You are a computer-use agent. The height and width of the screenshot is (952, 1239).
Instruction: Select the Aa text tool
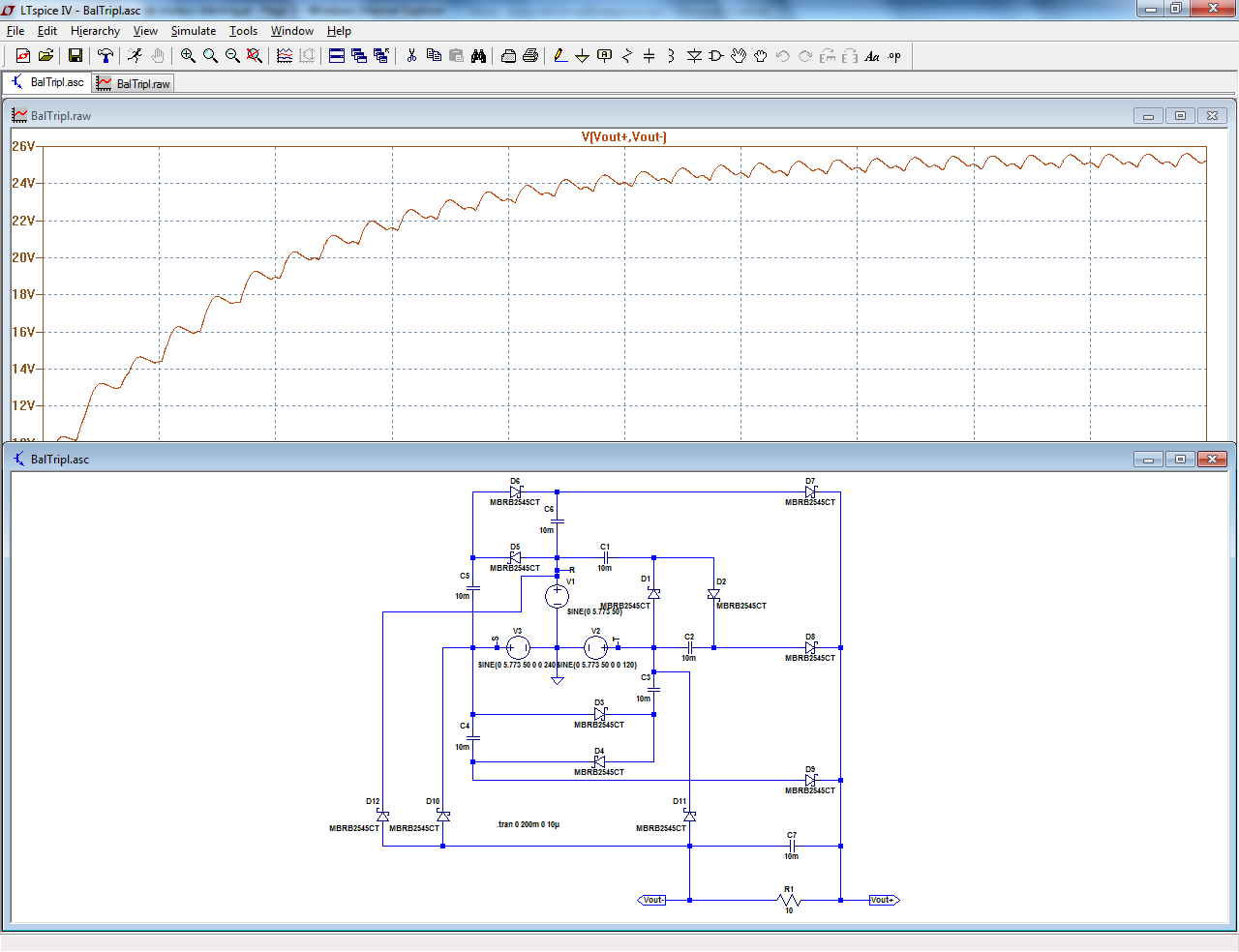point(872,56)
